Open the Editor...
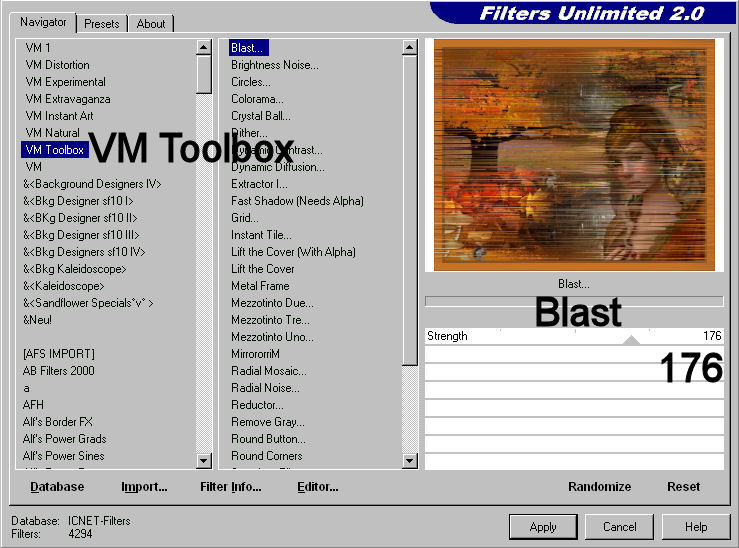 (318, 486)
